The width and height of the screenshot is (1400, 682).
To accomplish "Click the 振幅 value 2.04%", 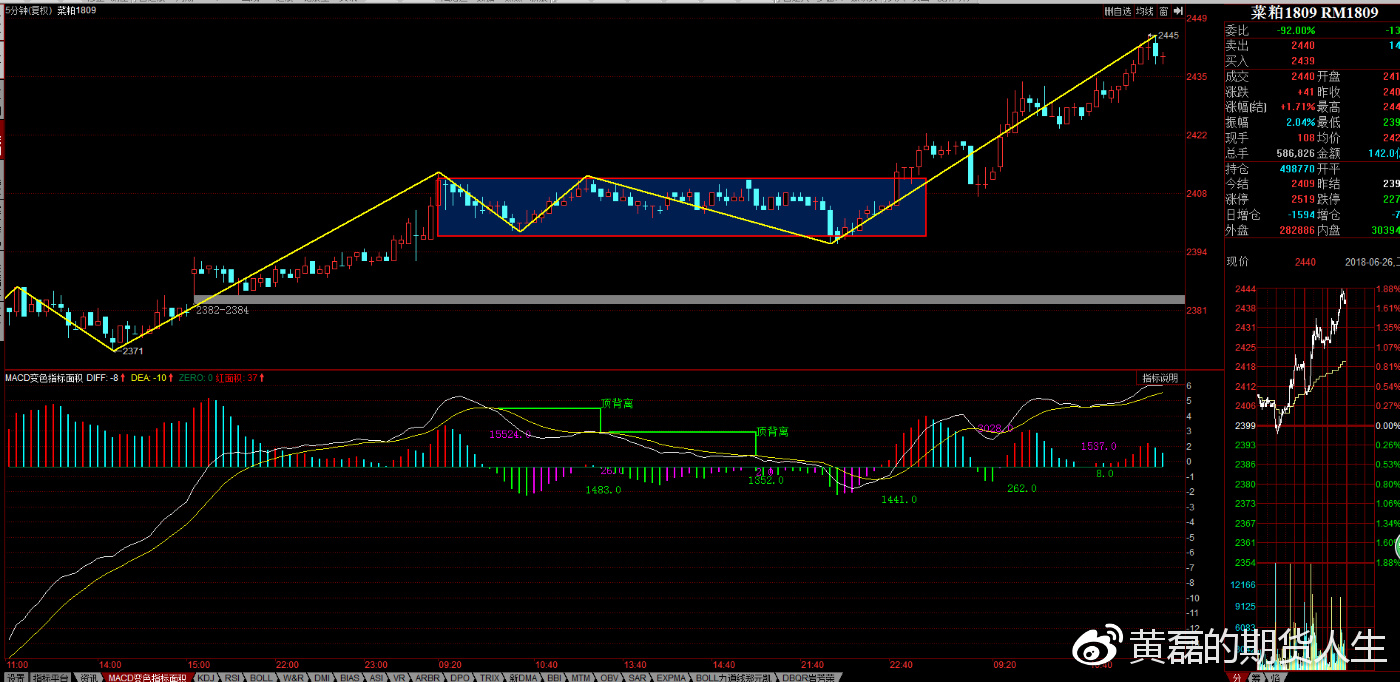I will 1301,122.
